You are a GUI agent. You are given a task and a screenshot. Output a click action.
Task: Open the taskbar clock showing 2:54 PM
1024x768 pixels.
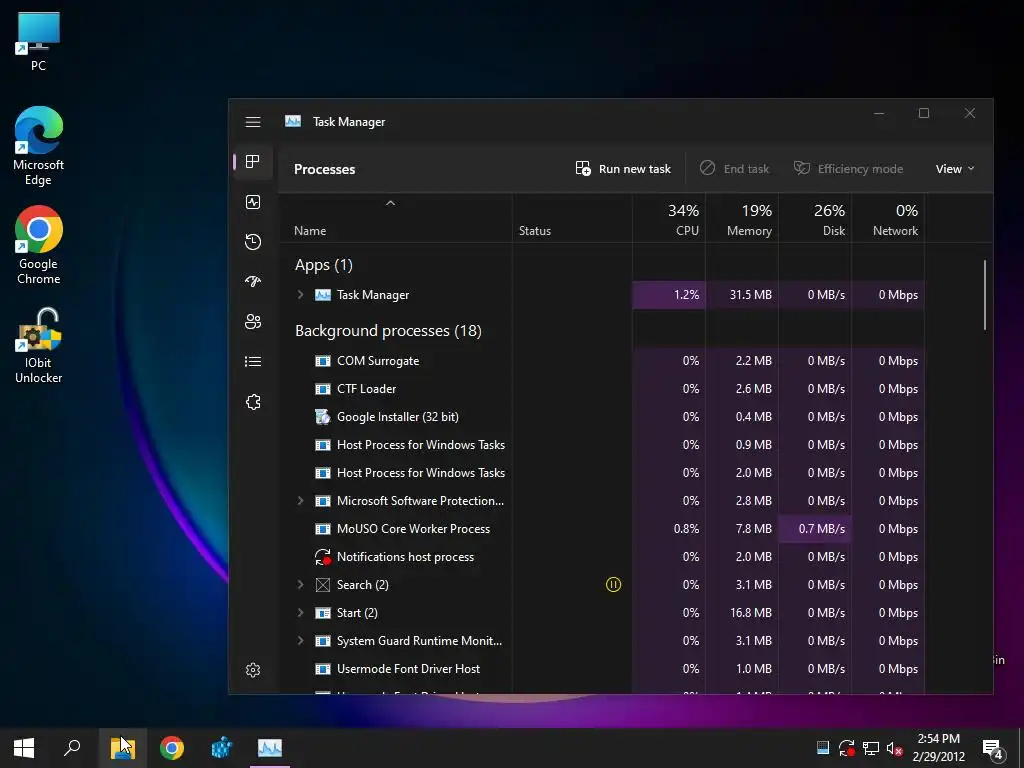938,748
